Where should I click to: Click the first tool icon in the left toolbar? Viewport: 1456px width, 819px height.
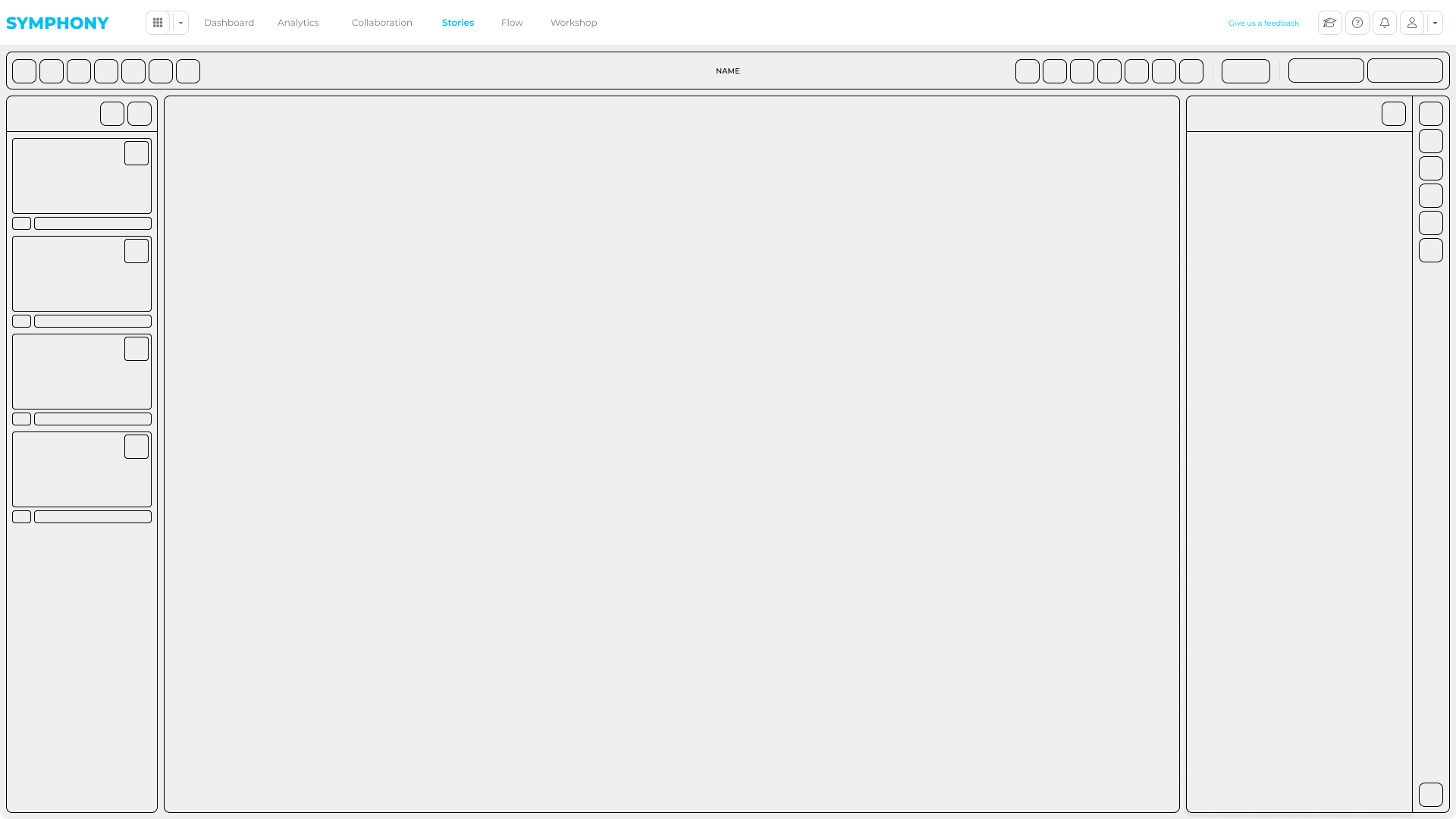24,71
